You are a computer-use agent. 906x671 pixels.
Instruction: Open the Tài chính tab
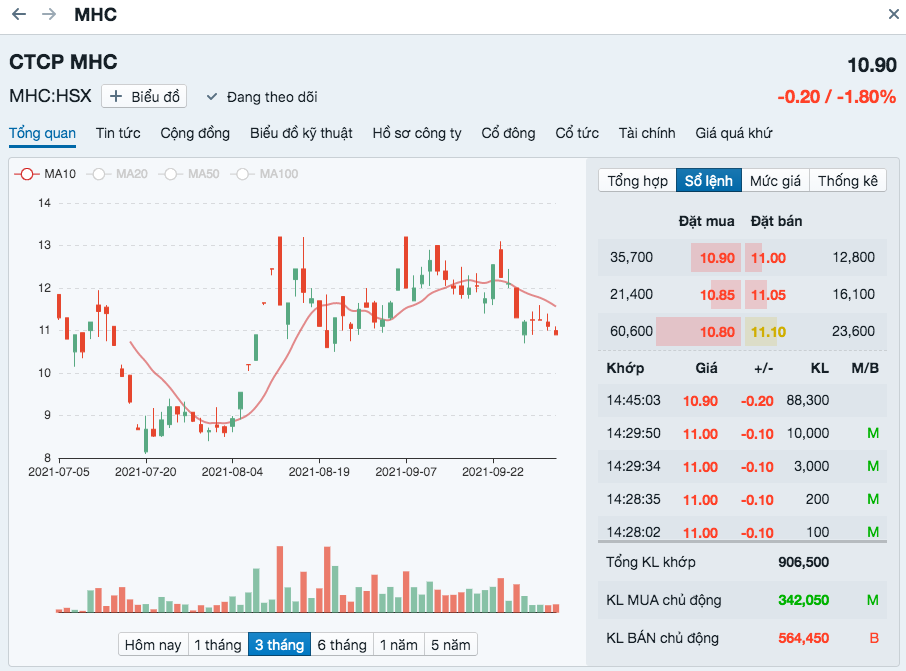click(647, 133)
